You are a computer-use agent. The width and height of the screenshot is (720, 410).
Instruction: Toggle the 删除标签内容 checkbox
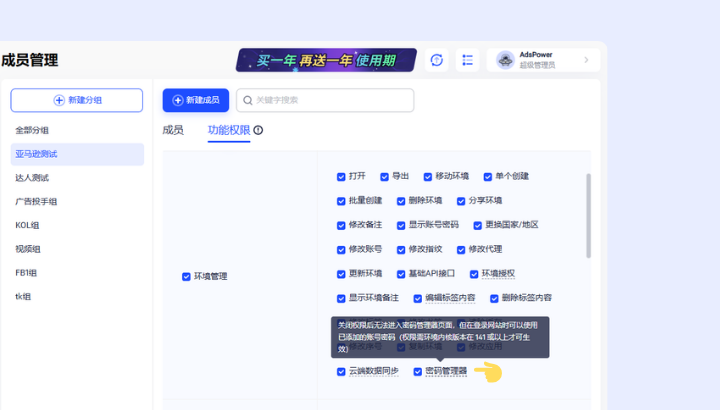494,298
